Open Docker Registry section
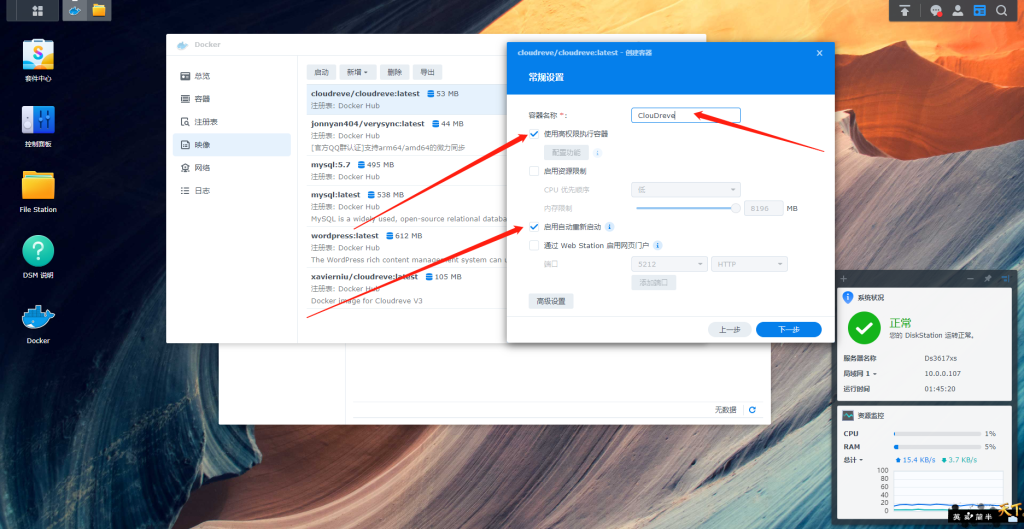1024x529 pixels. [x=232, y=121]
